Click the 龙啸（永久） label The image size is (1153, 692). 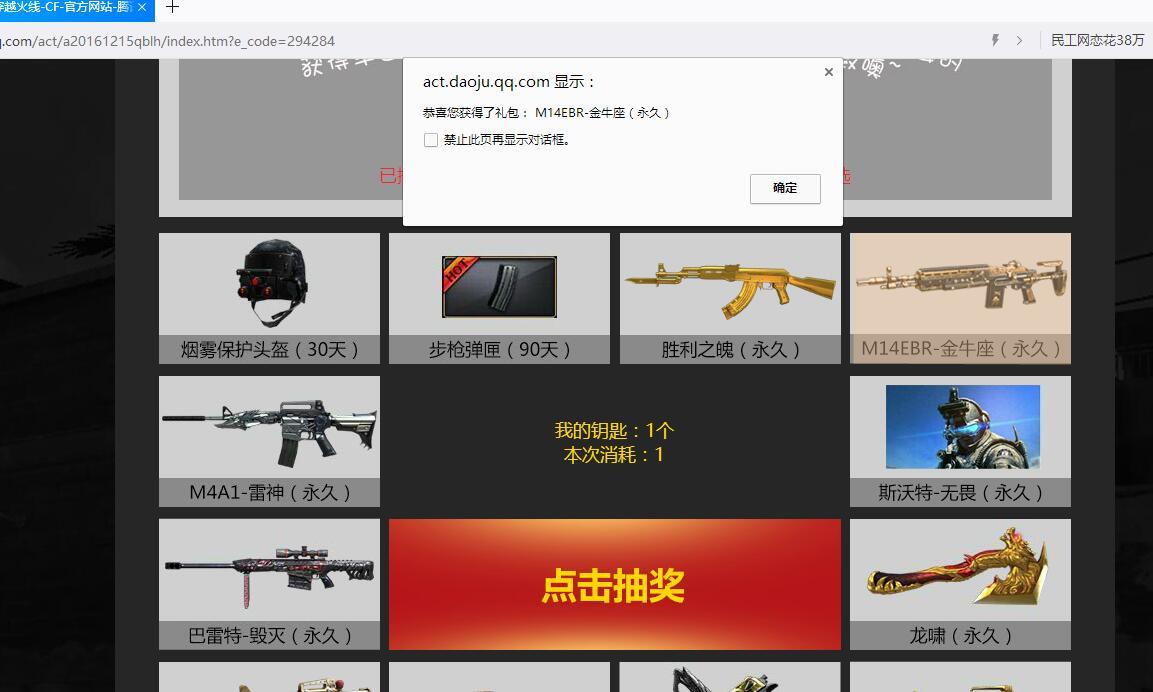click(x=960, y=635)
